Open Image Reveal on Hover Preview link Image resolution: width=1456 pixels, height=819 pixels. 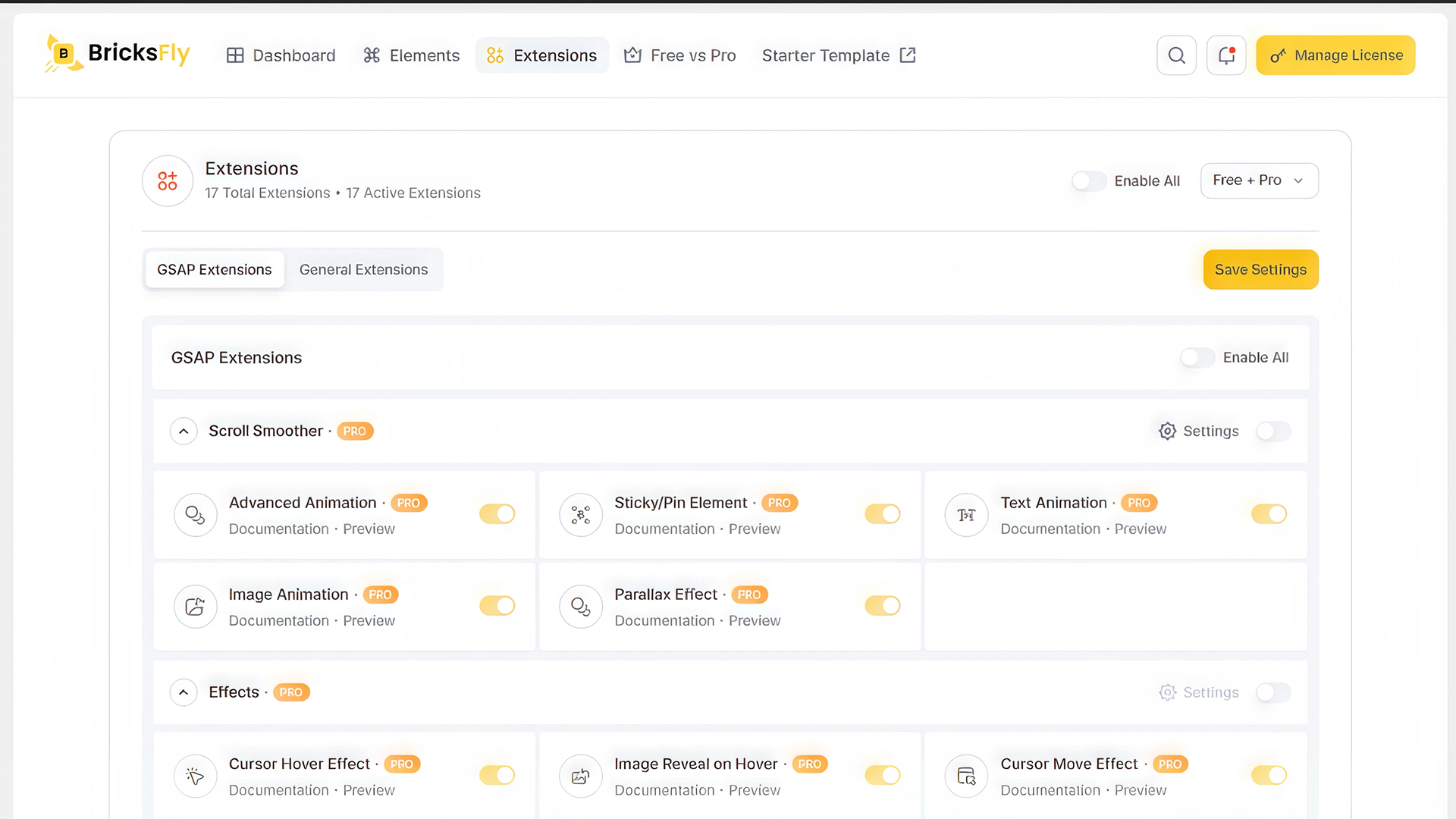click(x=755, y=790)
